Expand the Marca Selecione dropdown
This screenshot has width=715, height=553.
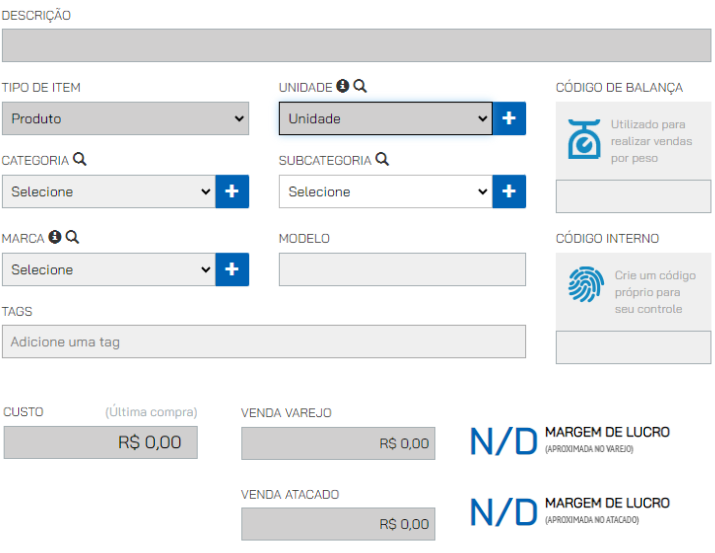[109, 269]
